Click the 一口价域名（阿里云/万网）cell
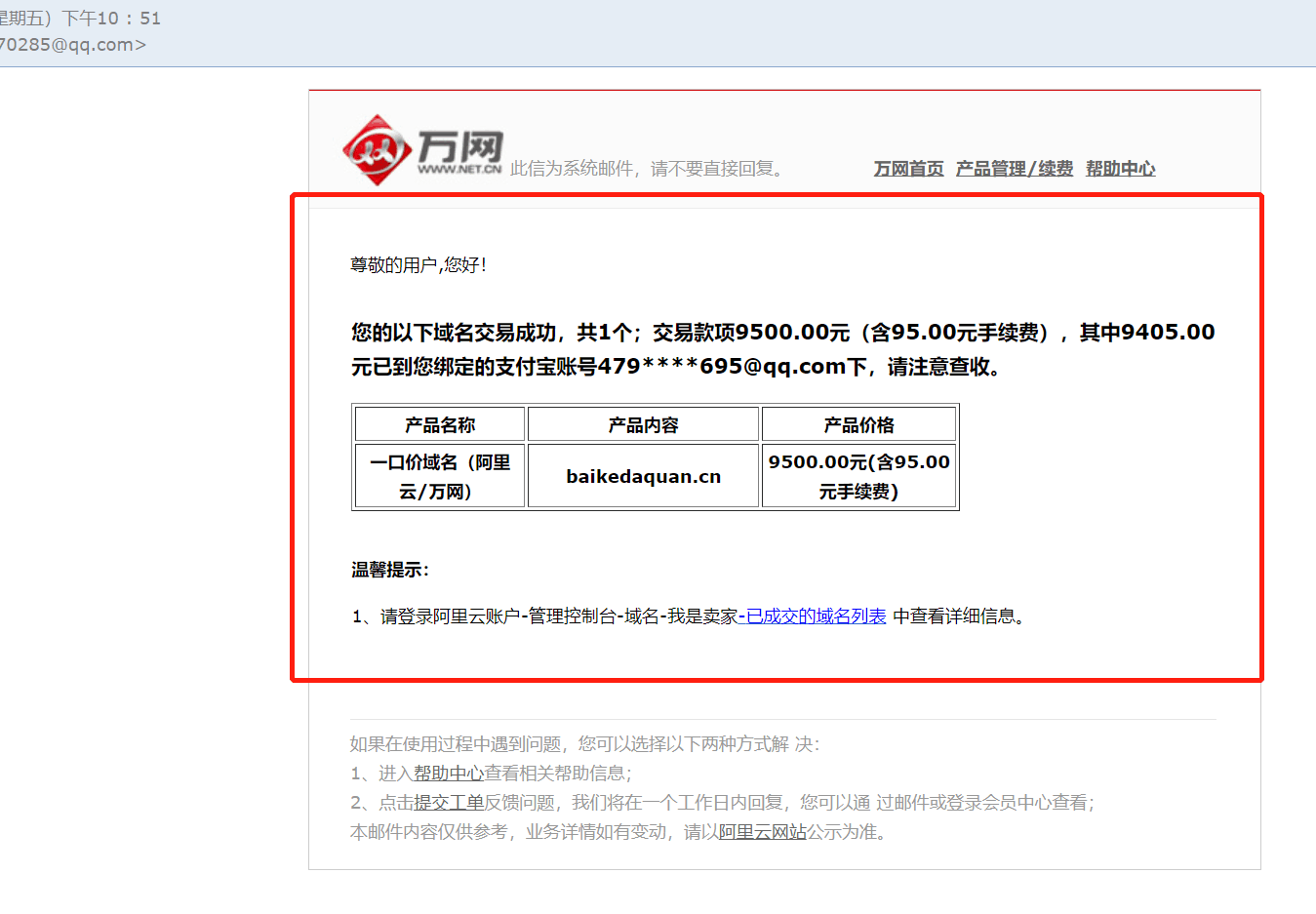This screenshot has width=1316, height=914. [440, 476]
